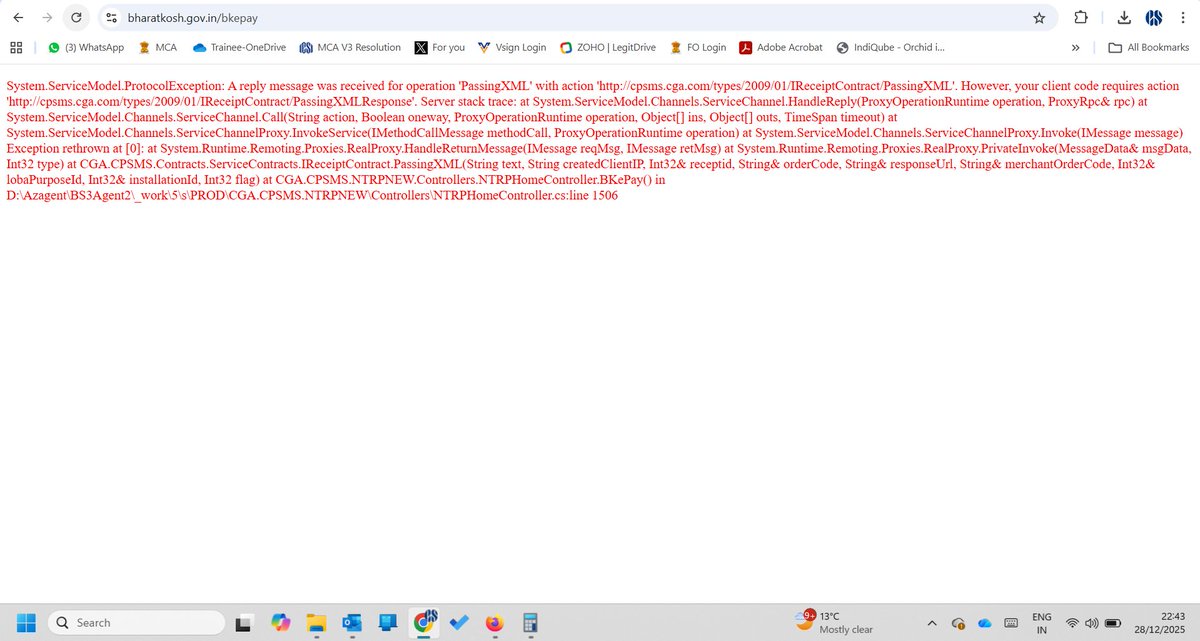Screen dimensions: 1200x641
Task: Reload the bharatkosh page
Action: click(77, 17)
